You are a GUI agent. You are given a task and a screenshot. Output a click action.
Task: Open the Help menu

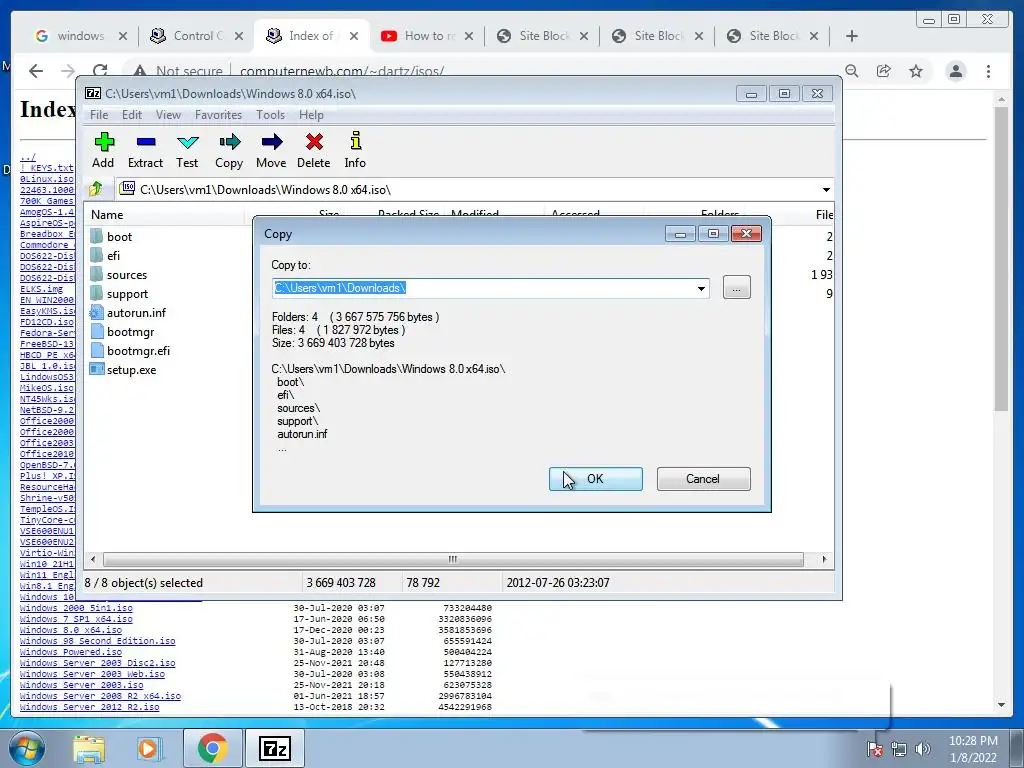pos(312,115)
